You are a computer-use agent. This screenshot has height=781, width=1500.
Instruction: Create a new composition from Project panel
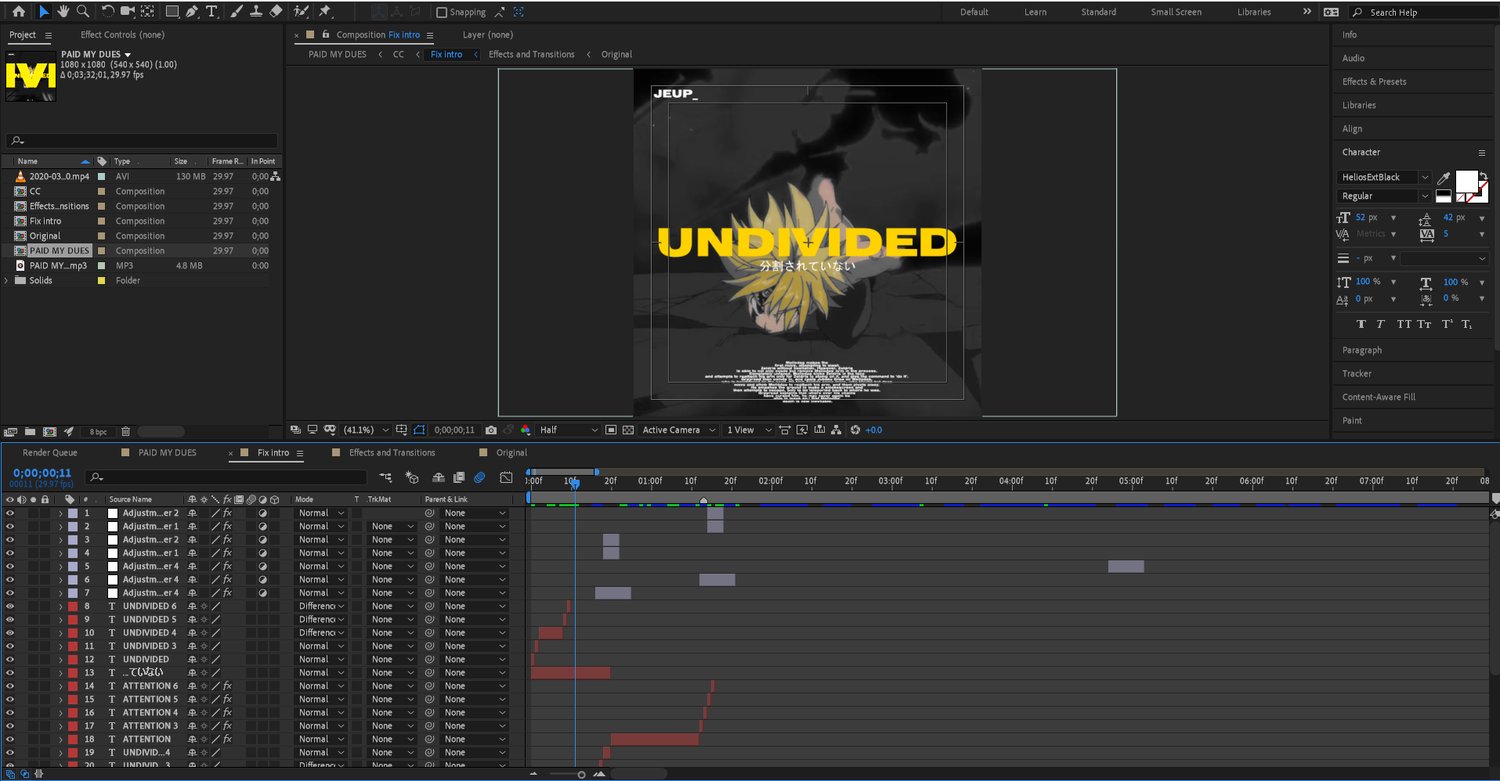50,432
